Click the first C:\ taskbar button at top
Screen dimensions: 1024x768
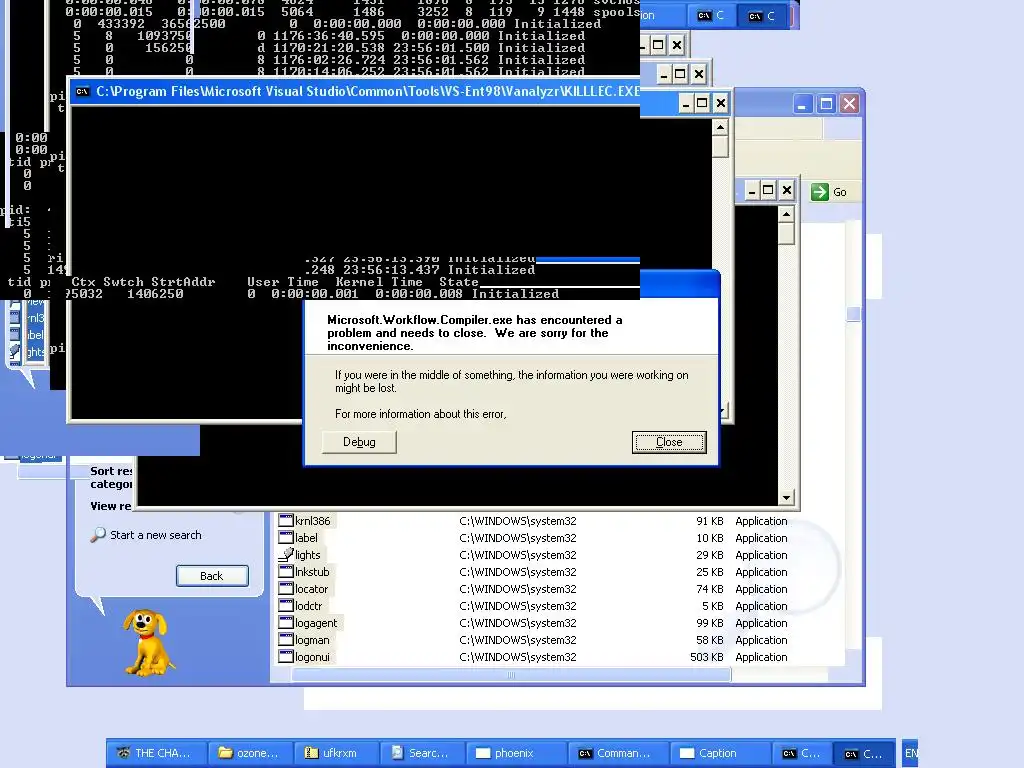pos(712,16)
